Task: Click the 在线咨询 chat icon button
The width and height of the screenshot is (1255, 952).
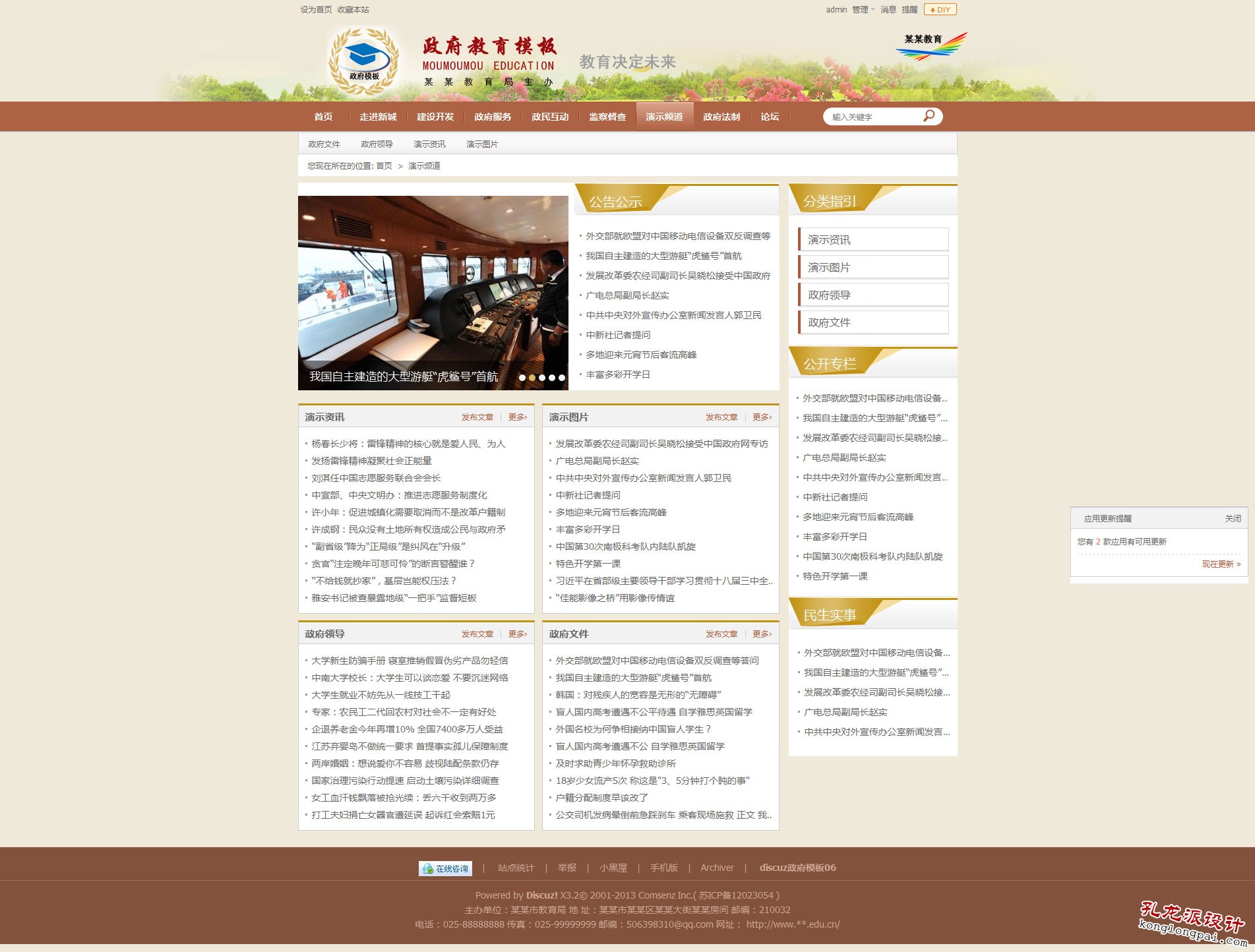Action: 445,868
